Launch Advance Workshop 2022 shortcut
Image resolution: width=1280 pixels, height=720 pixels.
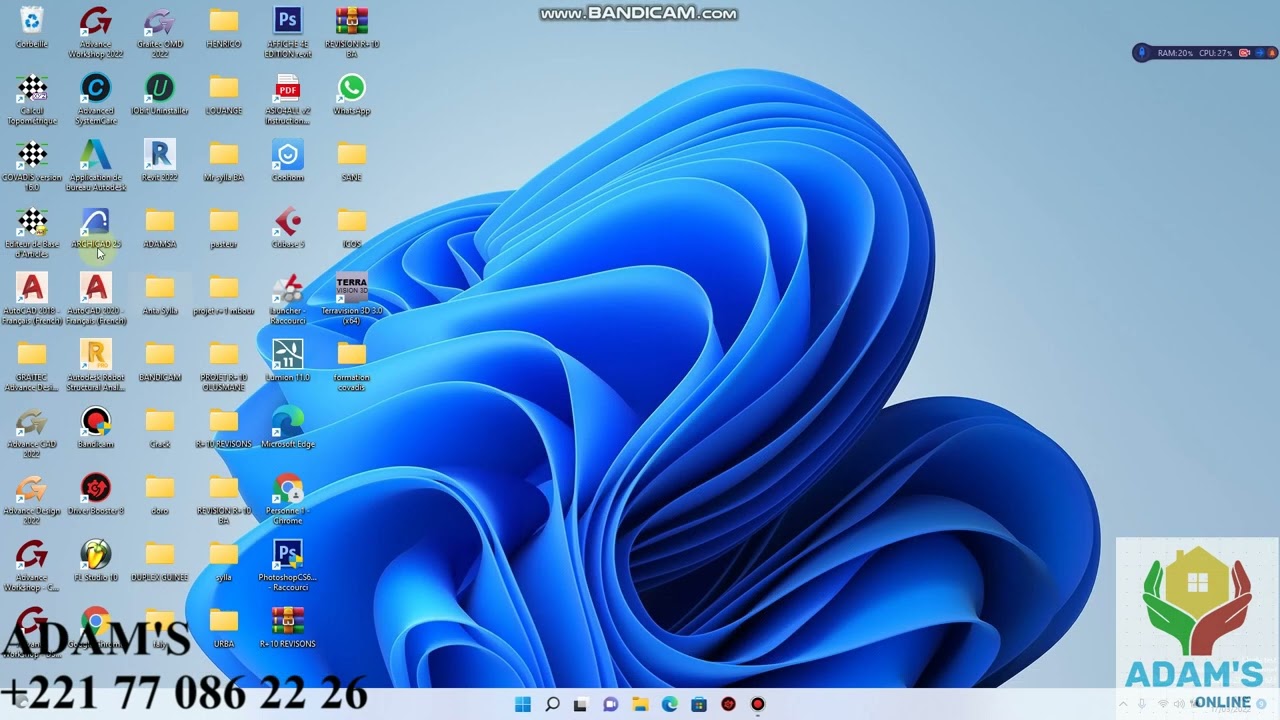pyautogui.click(x=96, y=32)
